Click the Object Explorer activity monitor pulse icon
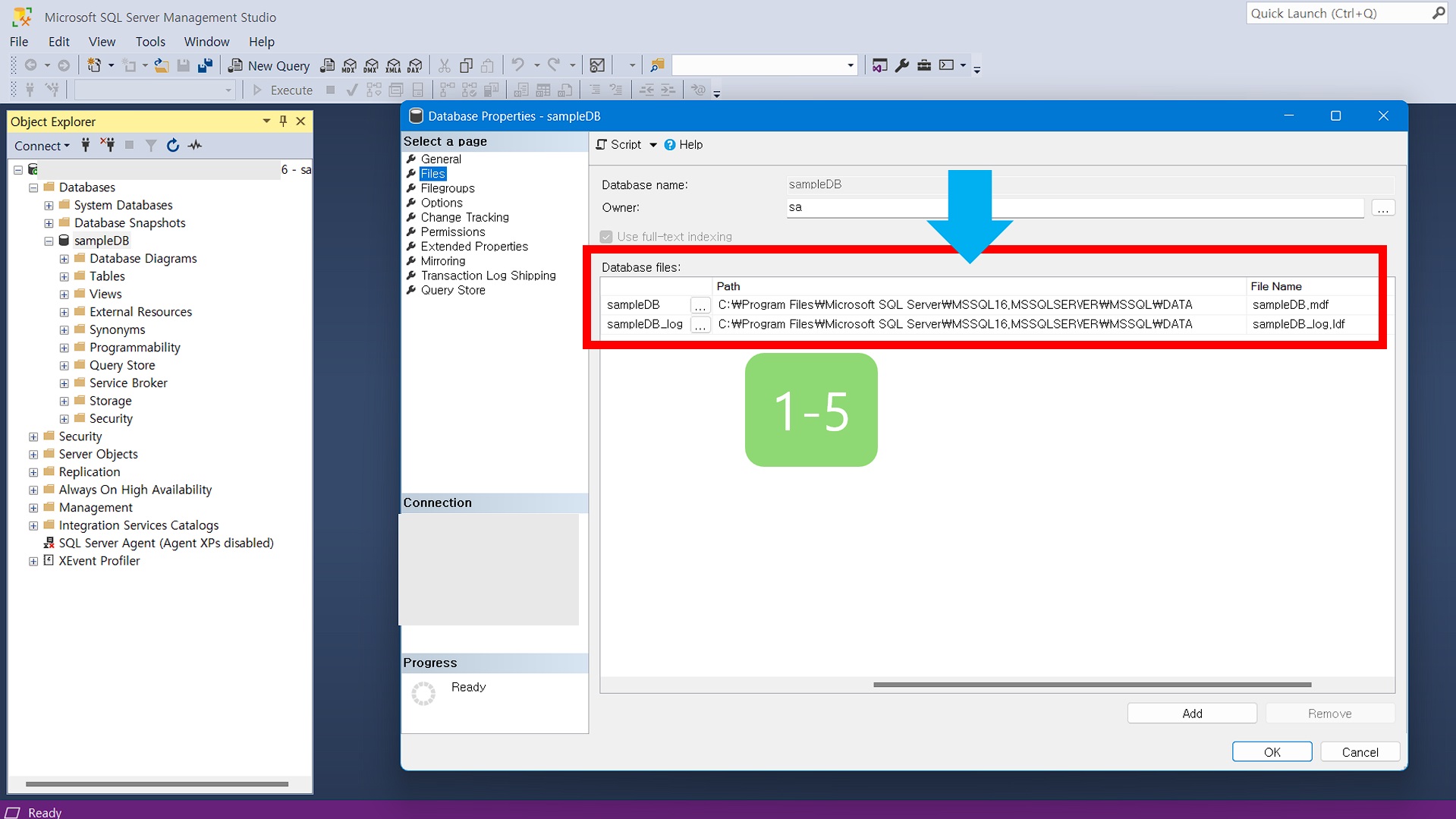The width and height of the screenshot is (1456, 819). point(195,145)
